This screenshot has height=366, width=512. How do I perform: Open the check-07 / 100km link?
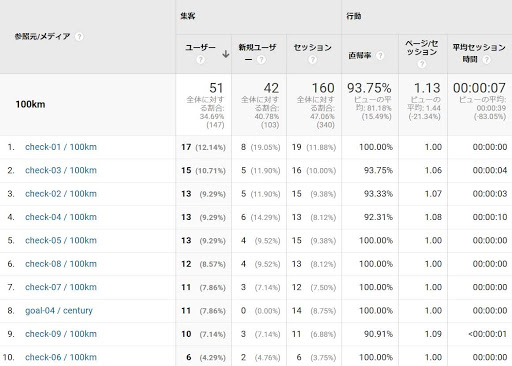pos(61,287)
